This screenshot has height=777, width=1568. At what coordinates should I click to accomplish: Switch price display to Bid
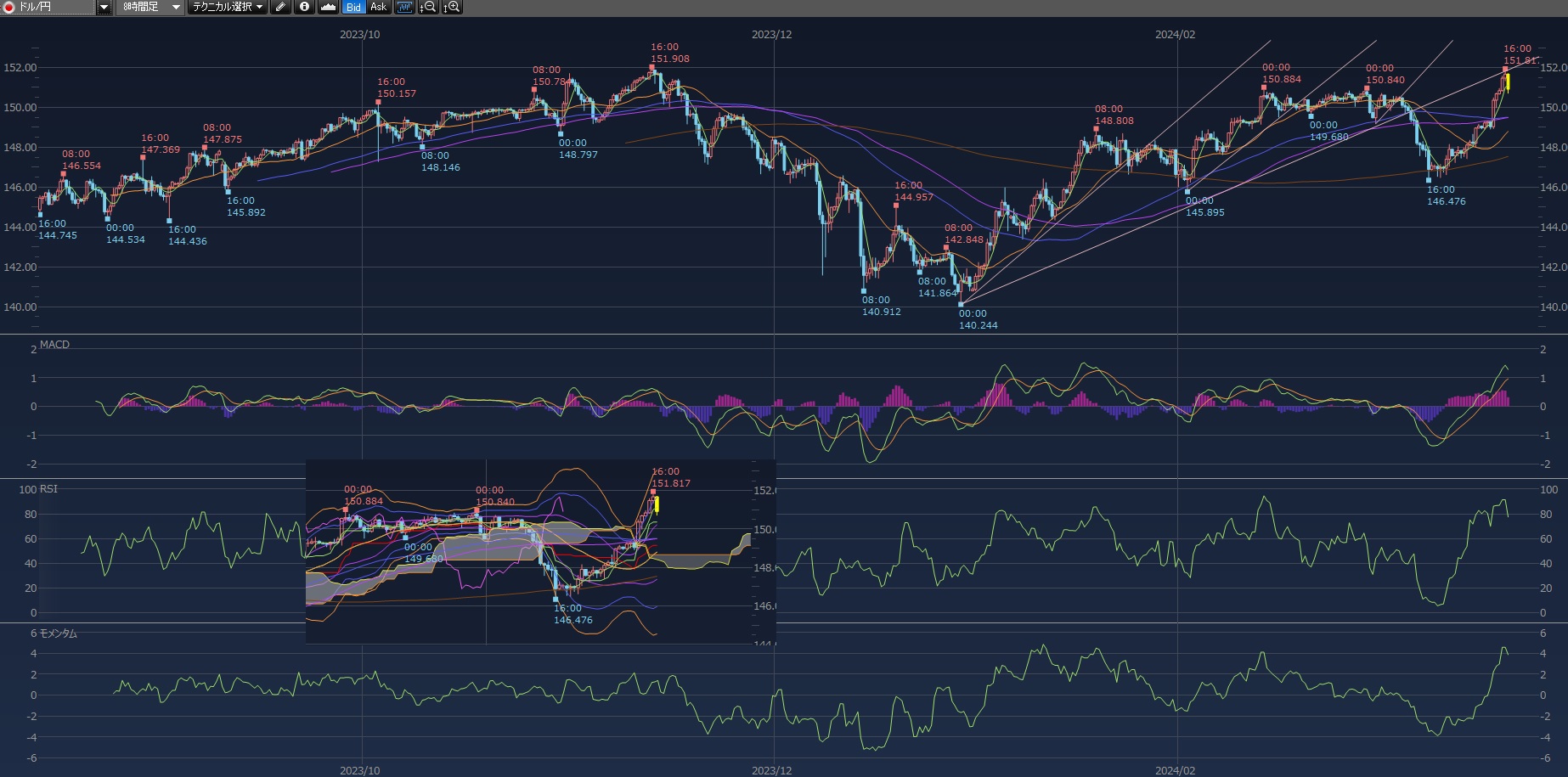tap(353, 7)
